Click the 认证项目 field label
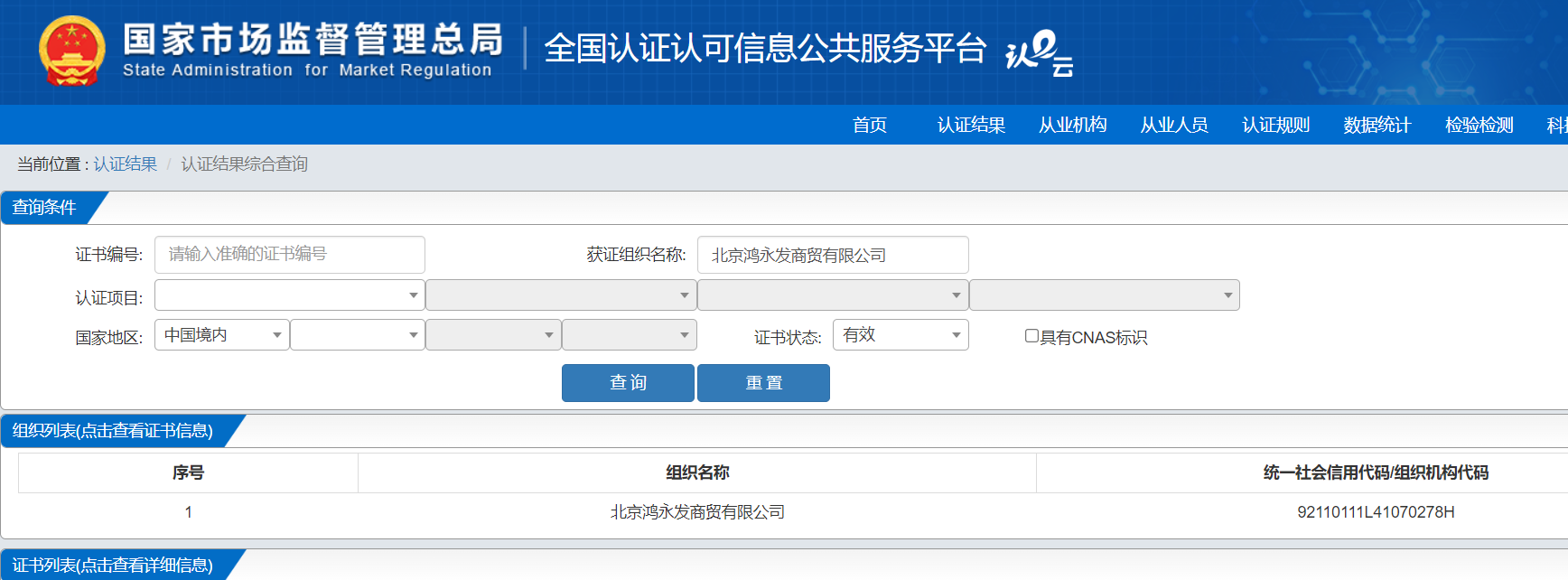1568x580 pixels. point(108,297)
